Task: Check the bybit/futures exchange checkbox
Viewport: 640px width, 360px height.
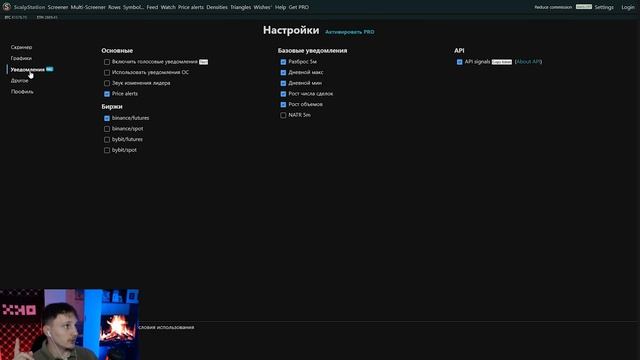Action: click(107, 140)
